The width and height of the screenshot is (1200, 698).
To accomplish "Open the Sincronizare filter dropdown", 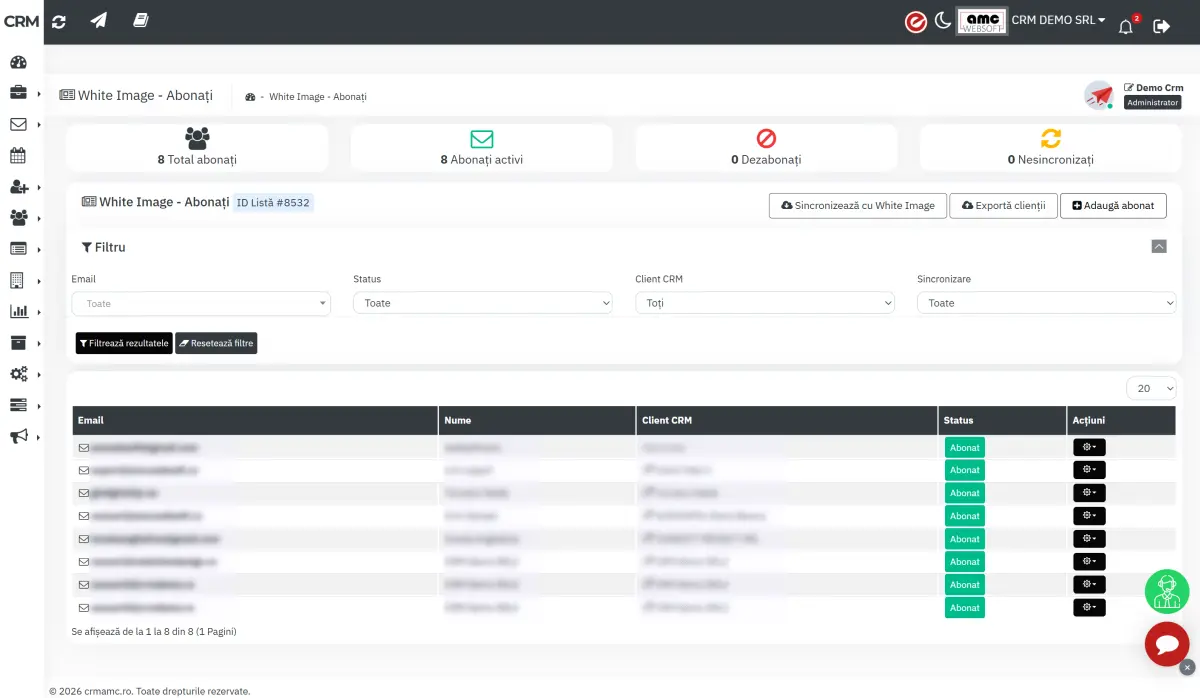I will (x=1047, y=303).
